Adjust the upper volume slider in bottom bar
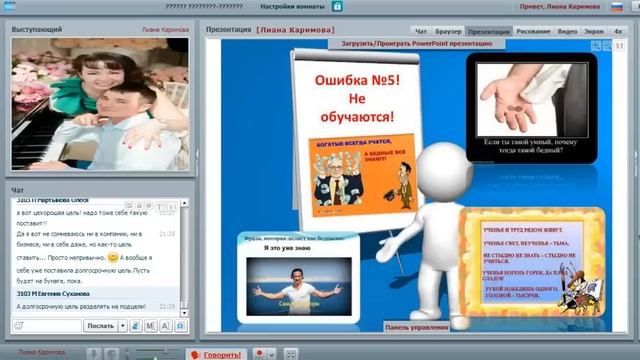Viewport: 640px width, 360px height. tap(157, 351)
